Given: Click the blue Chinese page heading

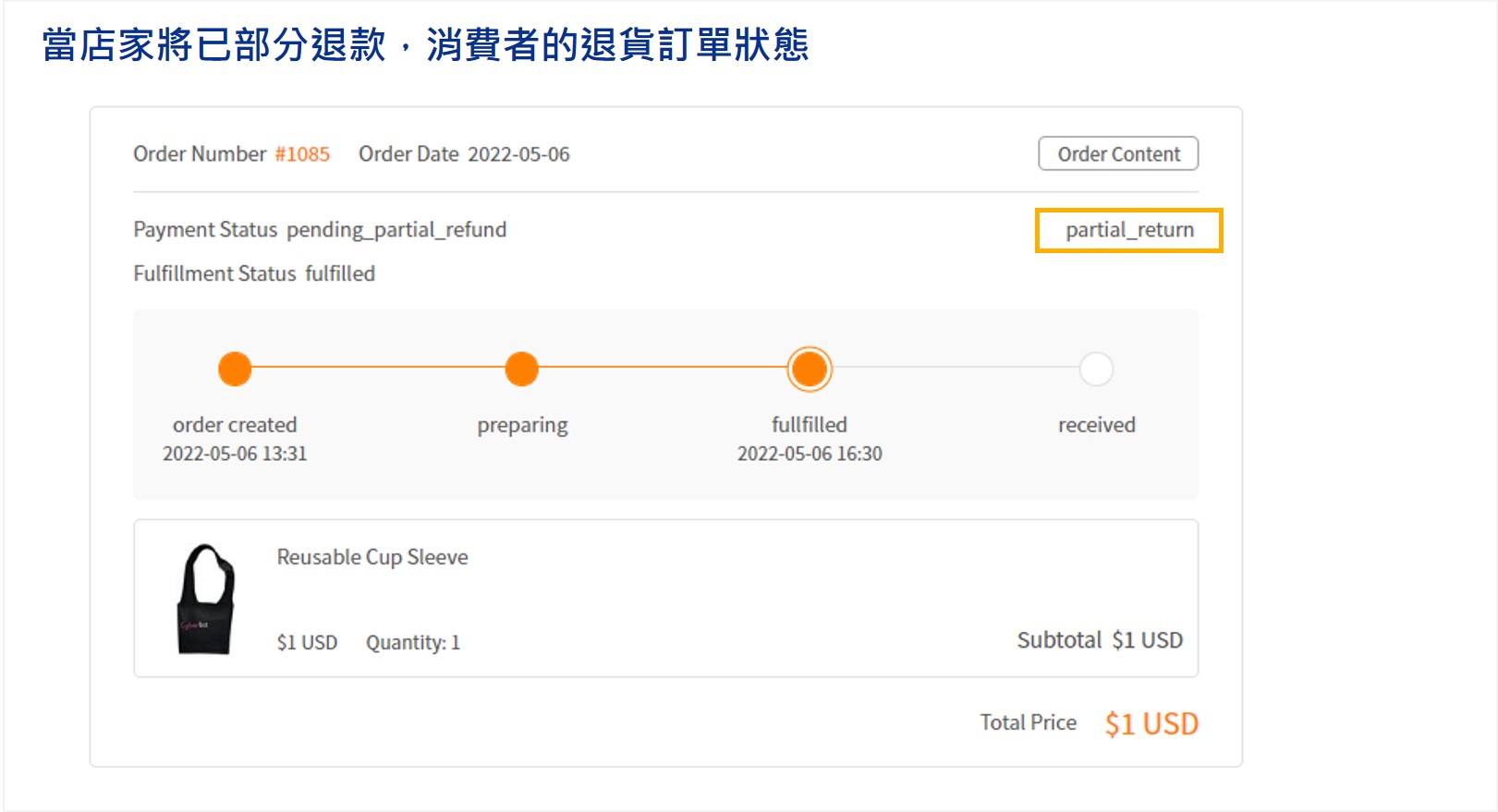Looking at the screenshot, I should 425,44.
